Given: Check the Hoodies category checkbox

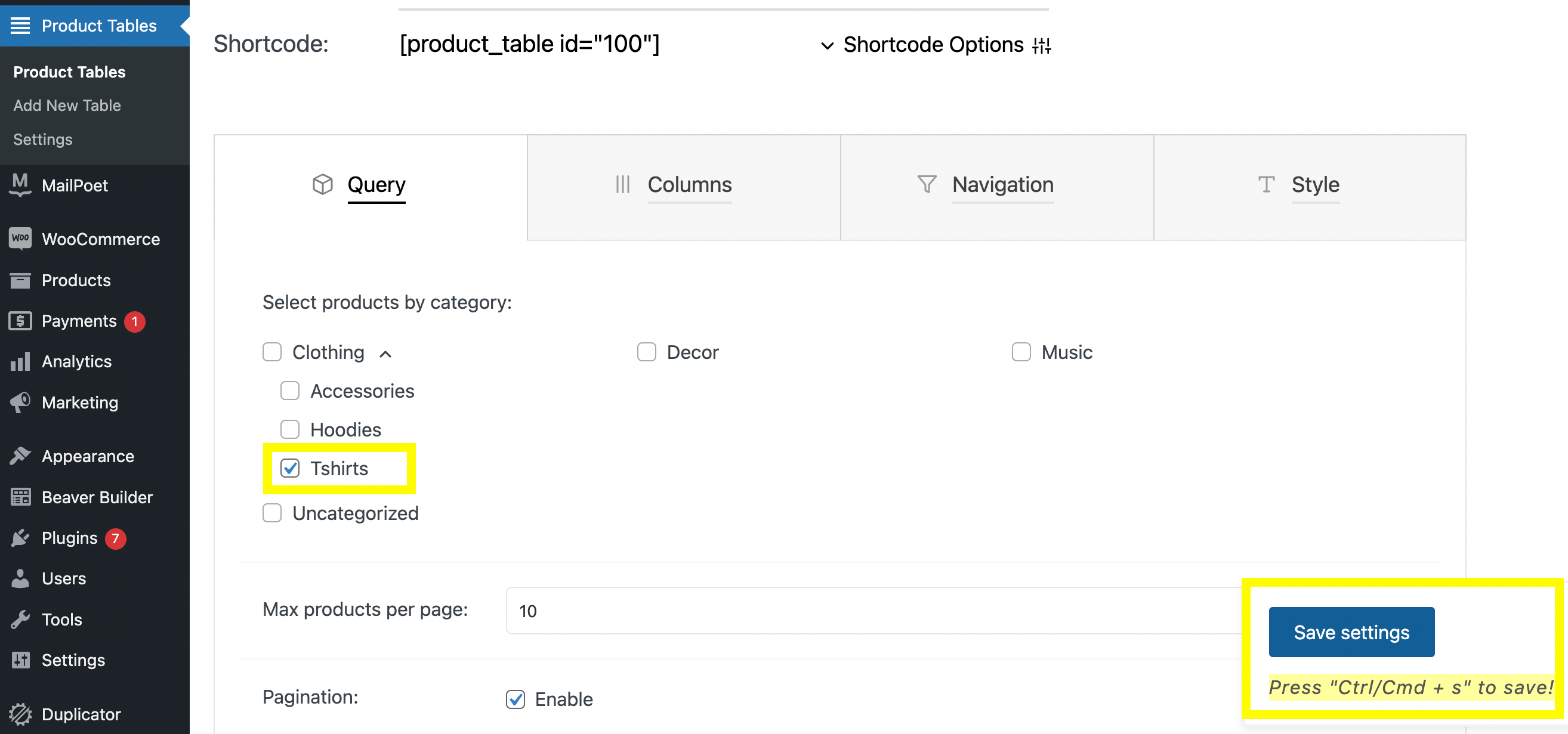Looking at the screenshot, I should 290,429.
